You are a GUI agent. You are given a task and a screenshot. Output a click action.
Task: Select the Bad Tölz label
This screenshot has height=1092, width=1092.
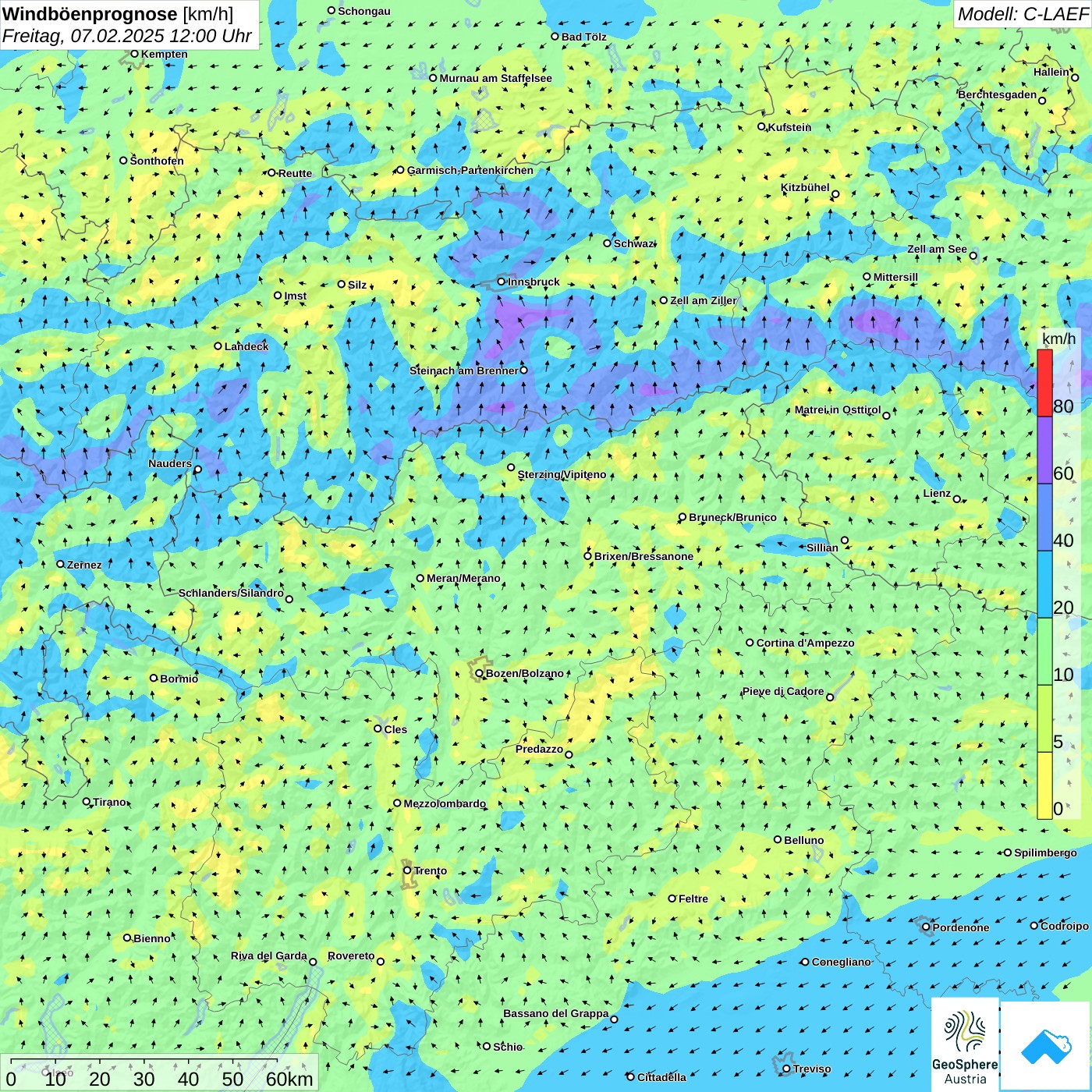583,37
